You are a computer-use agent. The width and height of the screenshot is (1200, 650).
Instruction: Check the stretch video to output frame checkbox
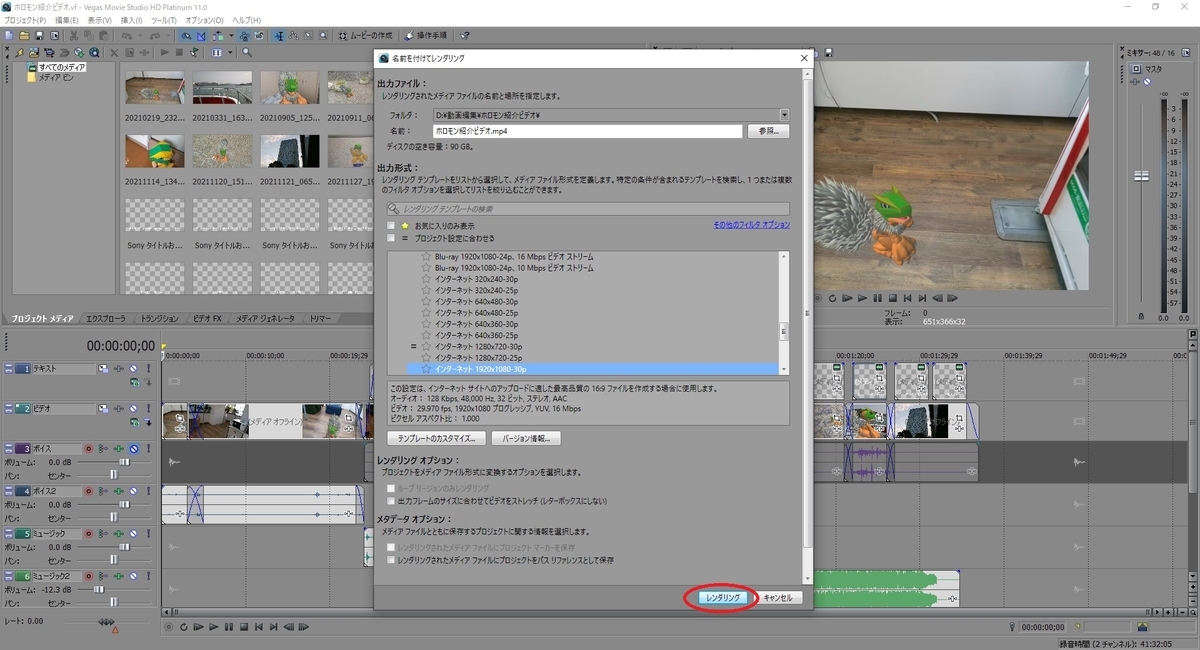pos(391,500)
